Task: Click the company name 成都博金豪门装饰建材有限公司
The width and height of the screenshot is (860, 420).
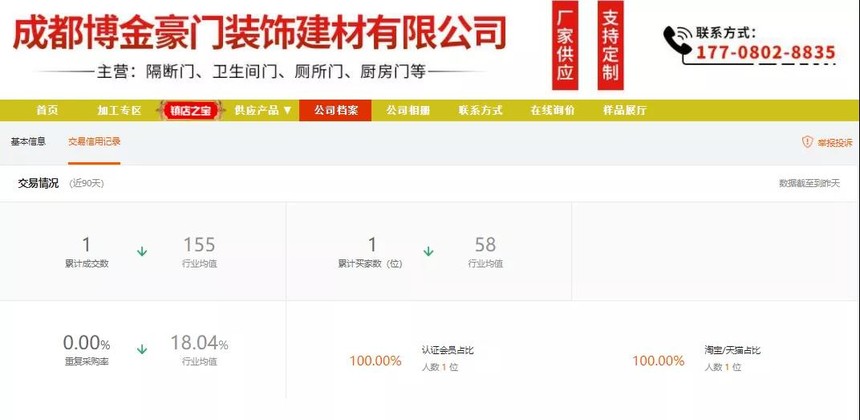Action: click(x=259, y=33)
